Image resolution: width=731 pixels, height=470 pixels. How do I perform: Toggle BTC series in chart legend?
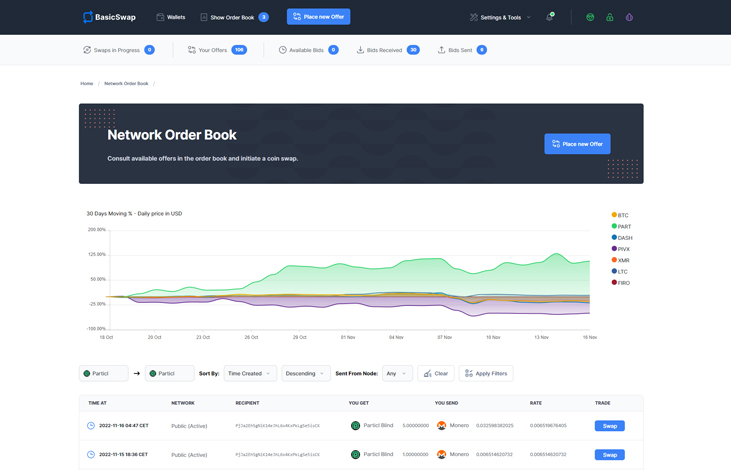click(620, 215)
